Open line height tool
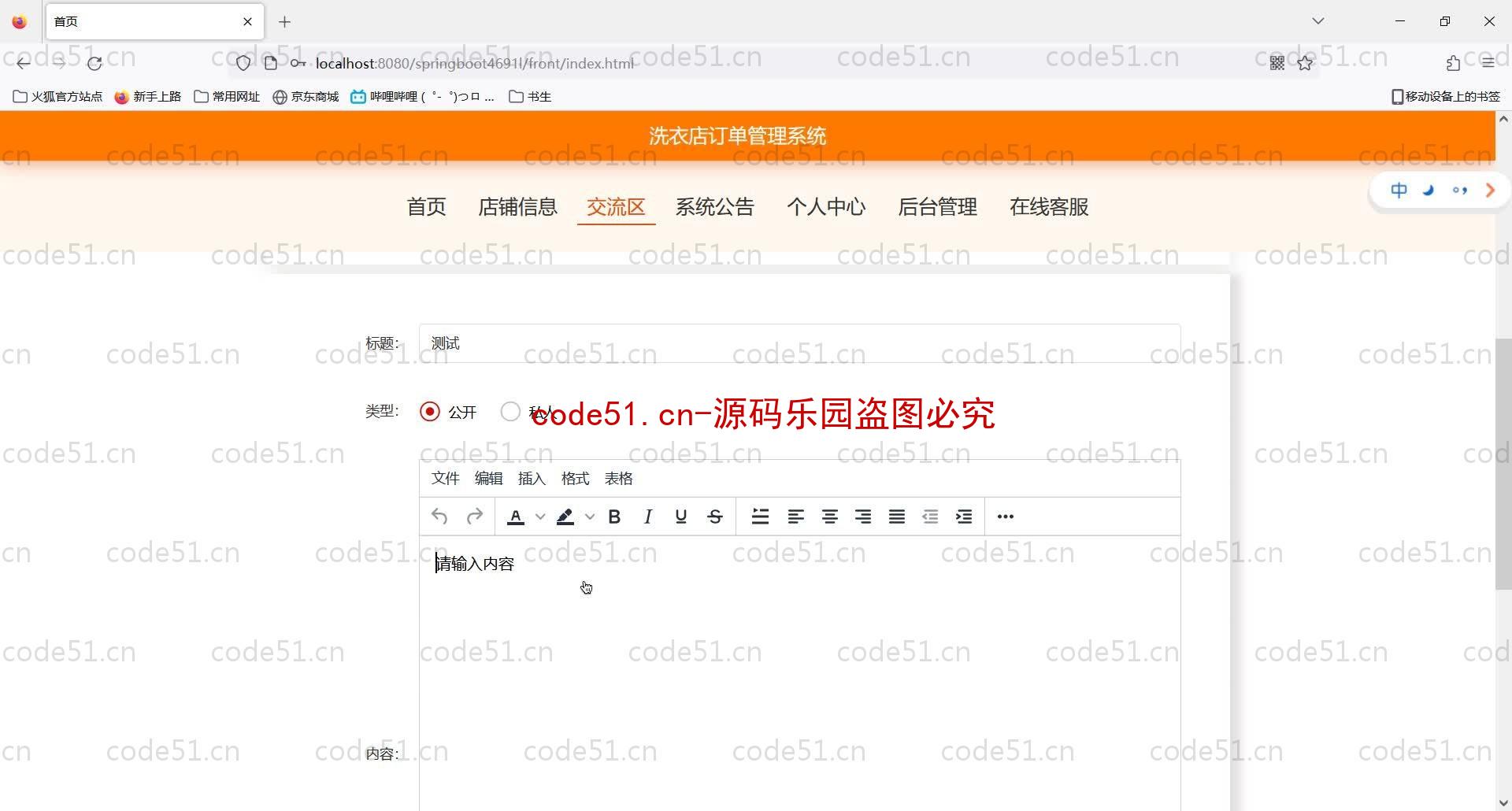 coord(760,517)
